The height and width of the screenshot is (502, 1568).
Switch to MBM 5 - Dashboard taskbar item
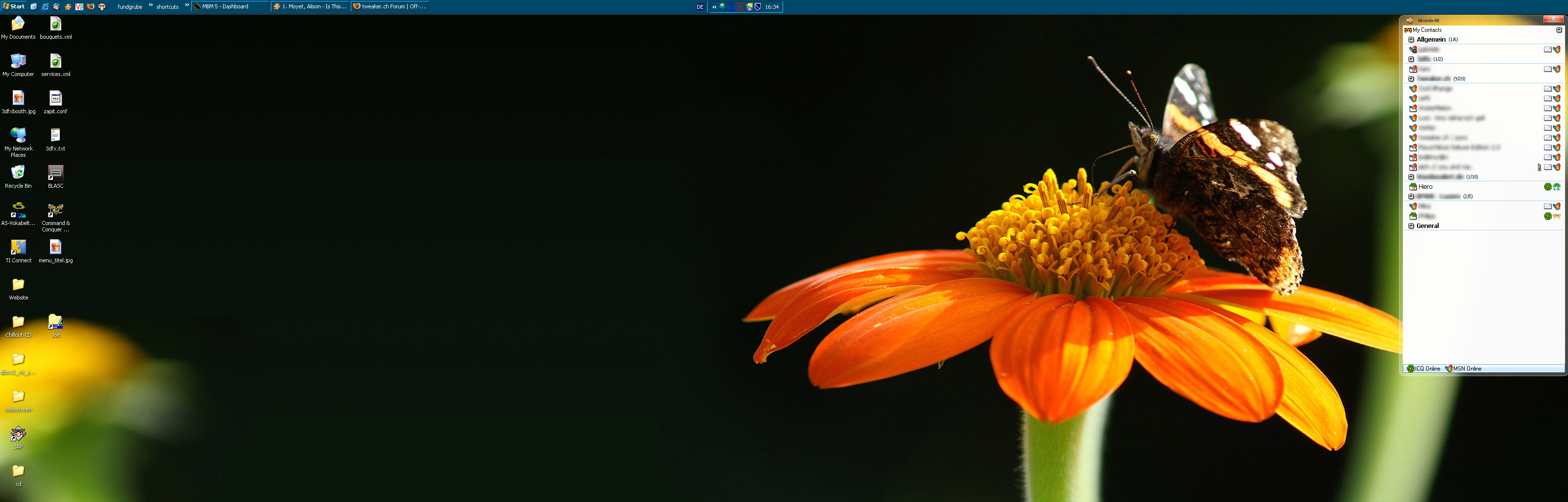(230, 7)
